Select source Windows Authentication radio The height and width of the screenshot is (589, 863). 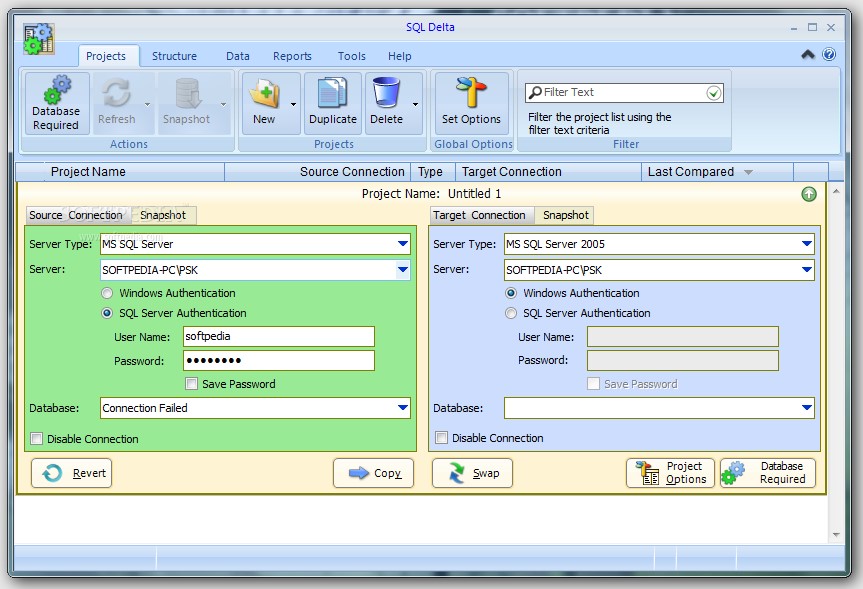point(107,293)
